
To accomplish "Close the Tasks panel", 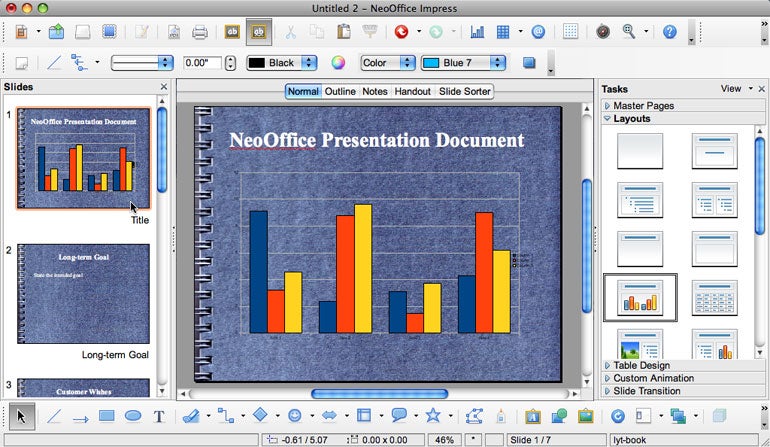I will click(762, 89).
